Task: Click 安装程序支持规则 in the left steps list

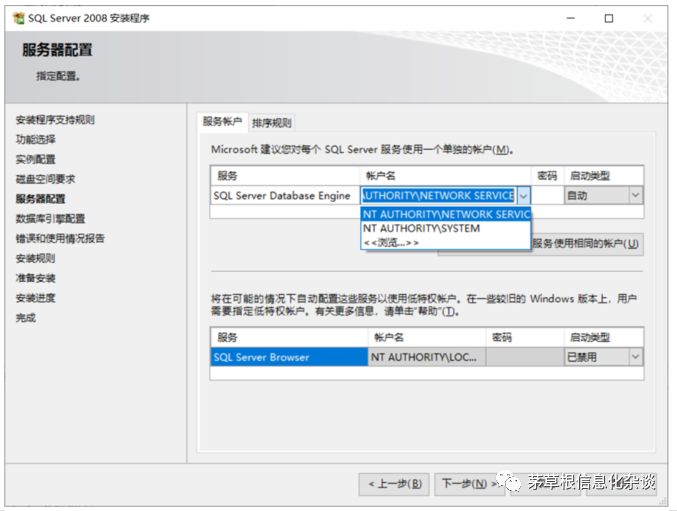Action: tap(55, 120)
